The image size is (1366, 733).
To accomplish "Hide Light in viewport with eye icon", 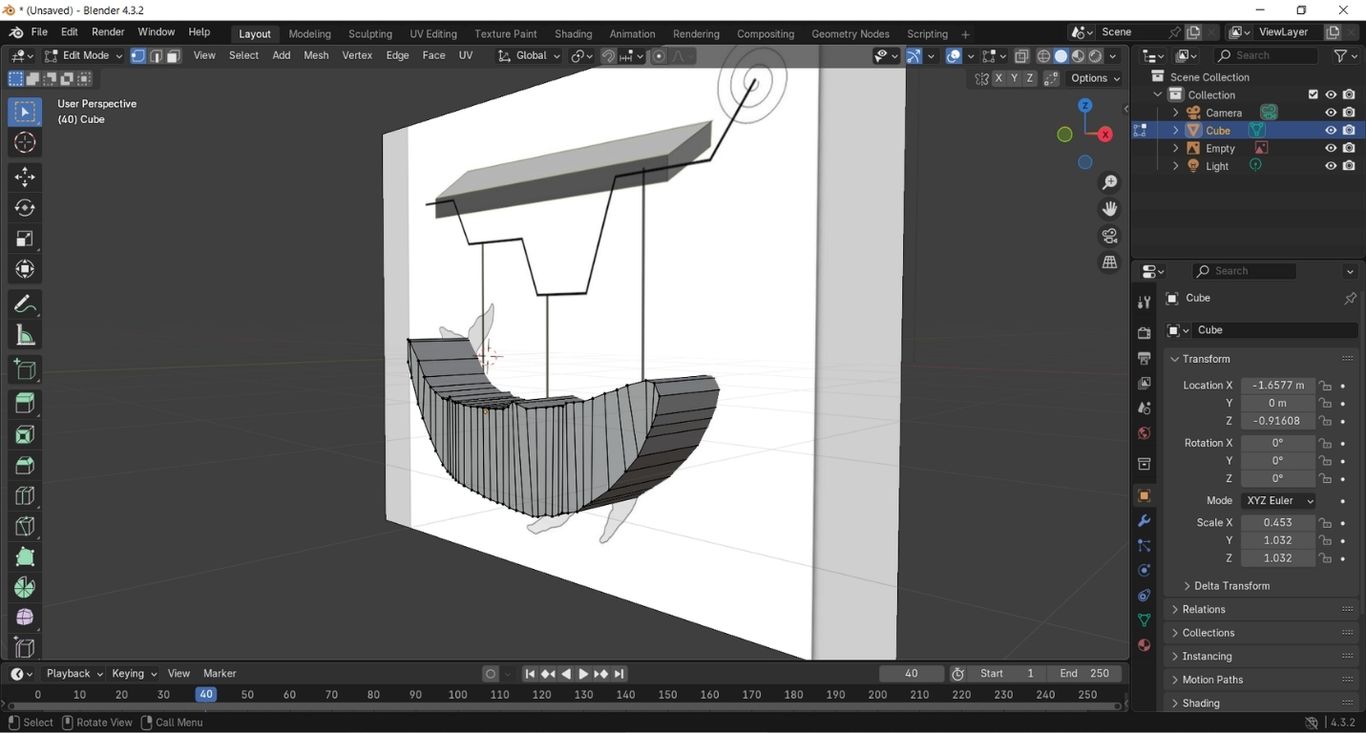I will tap(1331, 167).
